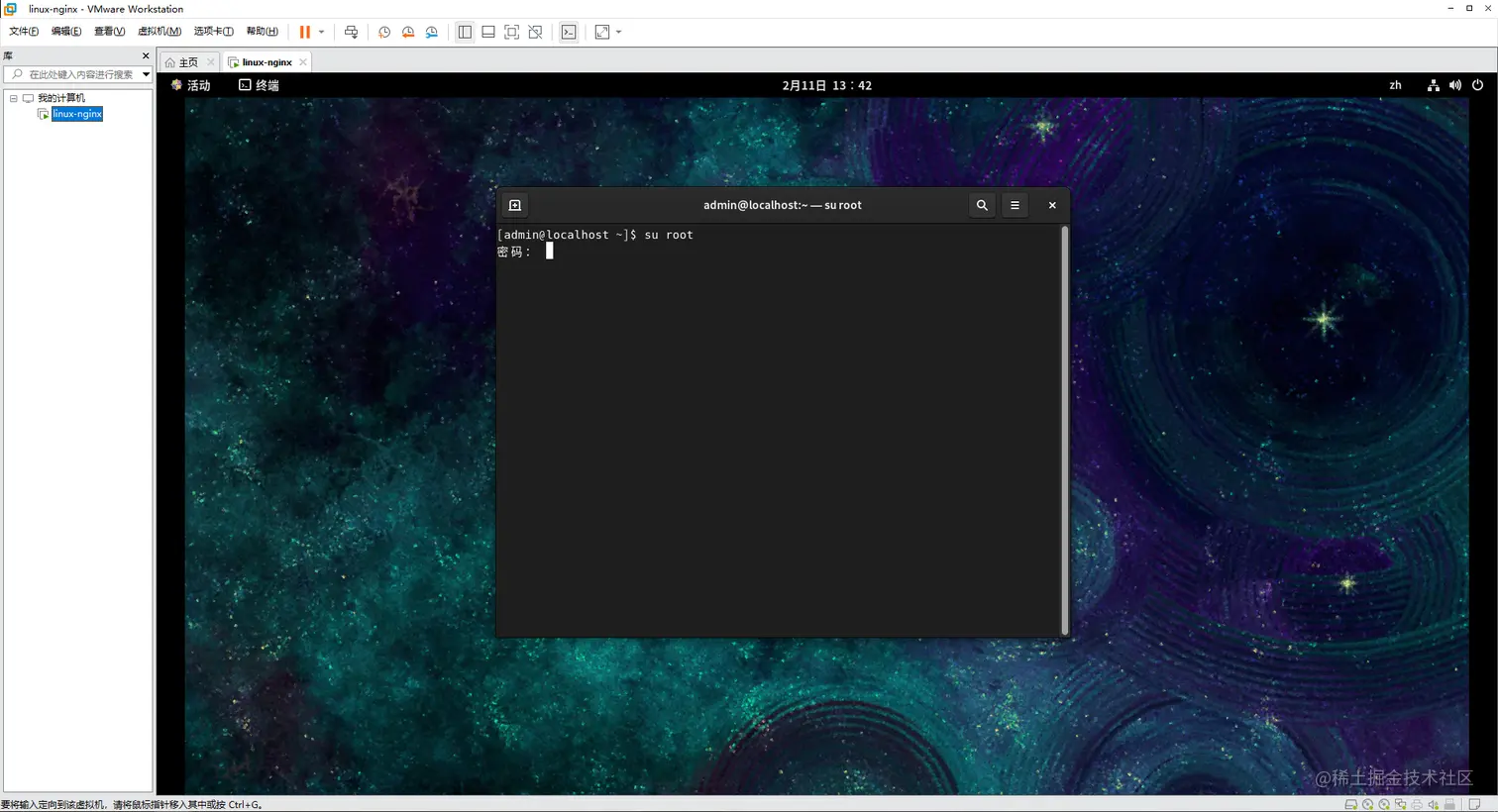Close the linux-nginx tab
The width and height of the screenshot is (1498, 812).
[x=303, y=62]
